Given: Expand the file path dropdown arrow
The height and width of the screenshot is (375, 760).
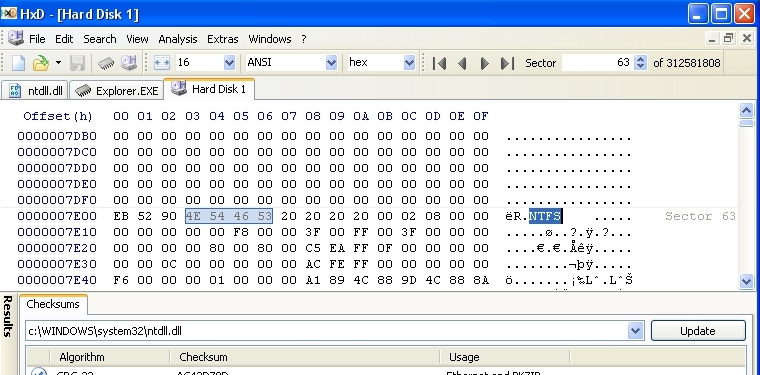Looking at the screenshot, I should click(x=635, y=331).
